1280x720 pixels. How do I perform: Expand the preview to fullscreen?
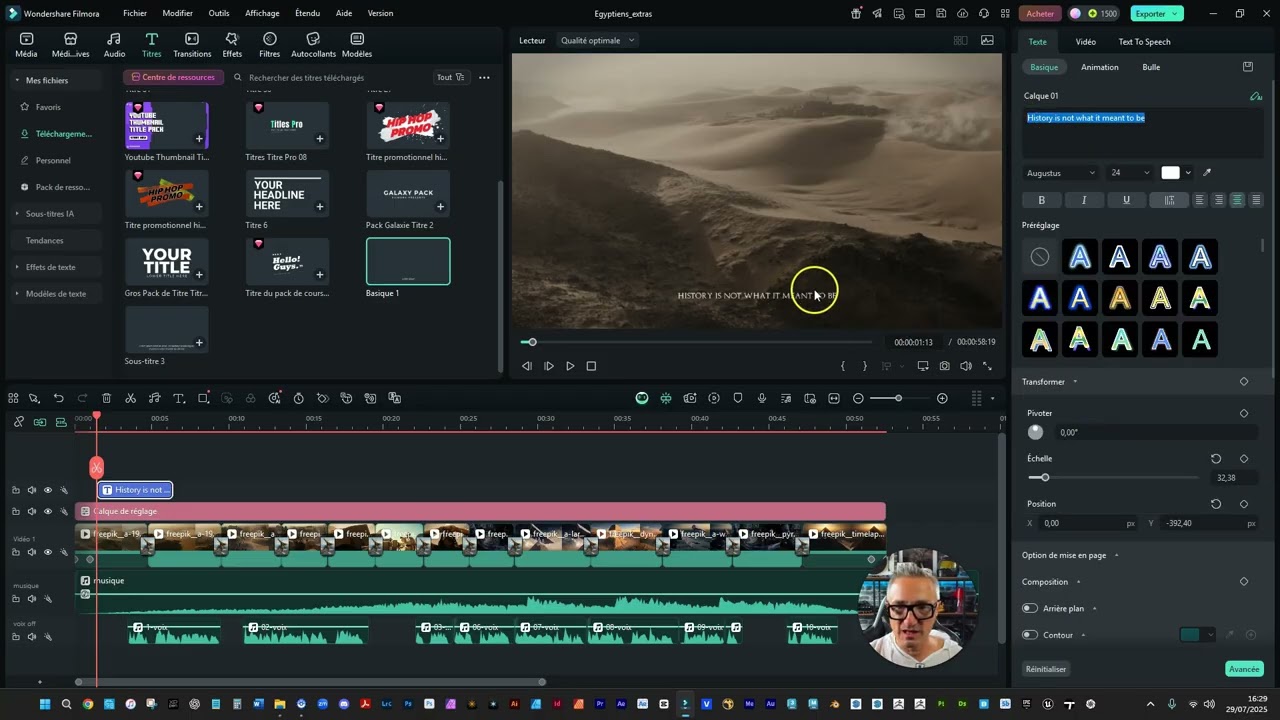coord(987,366)
